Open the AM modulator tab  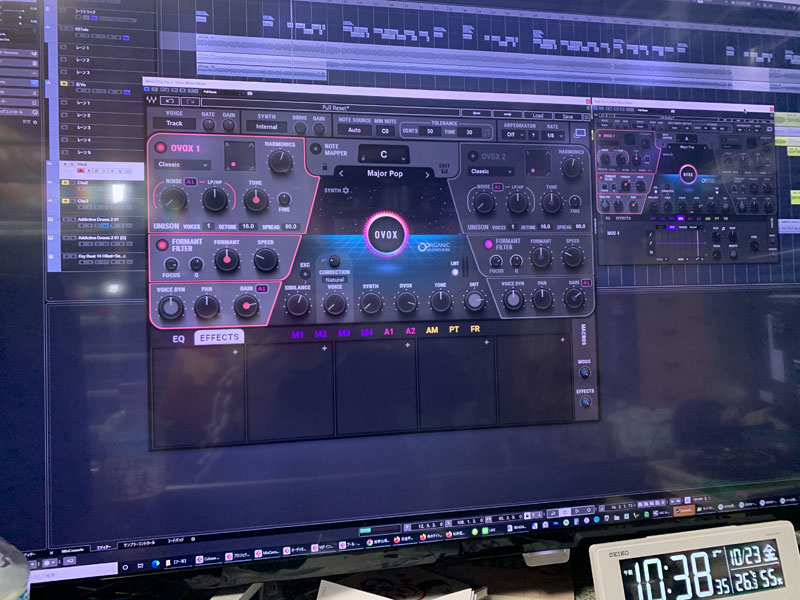point(432,331)
